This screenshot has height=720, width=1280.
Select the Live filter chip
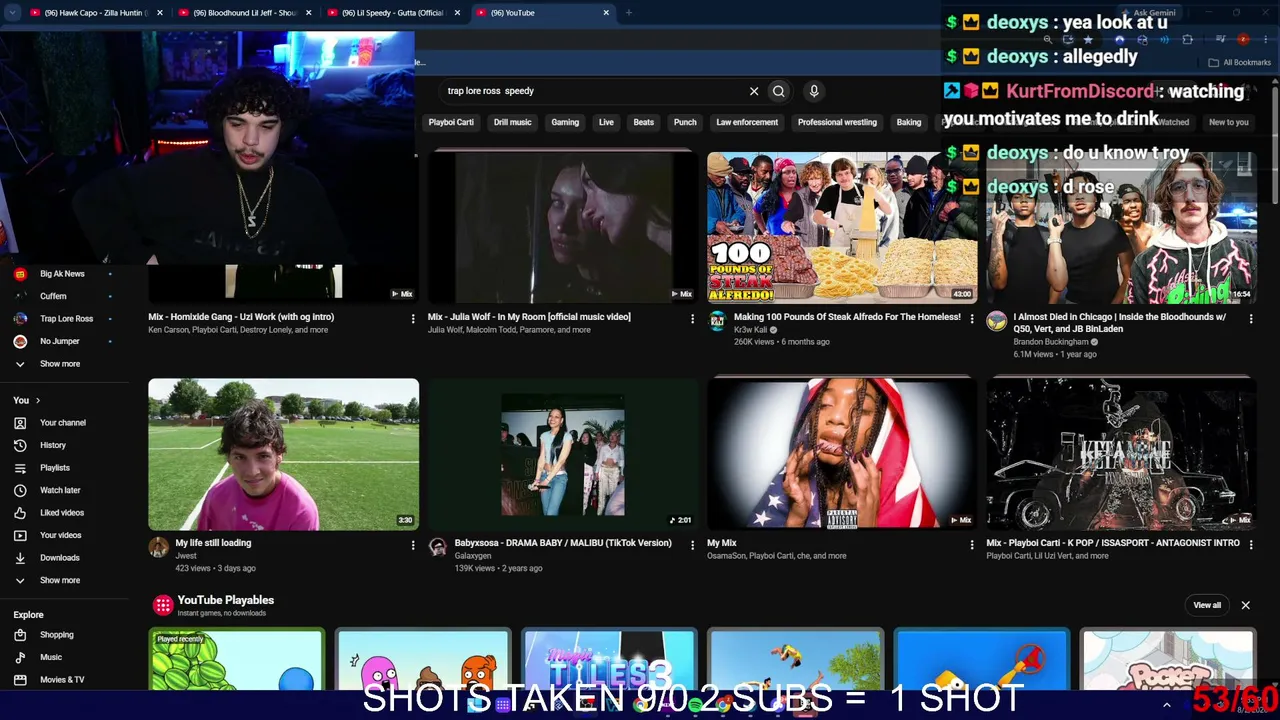coord(606,122)
